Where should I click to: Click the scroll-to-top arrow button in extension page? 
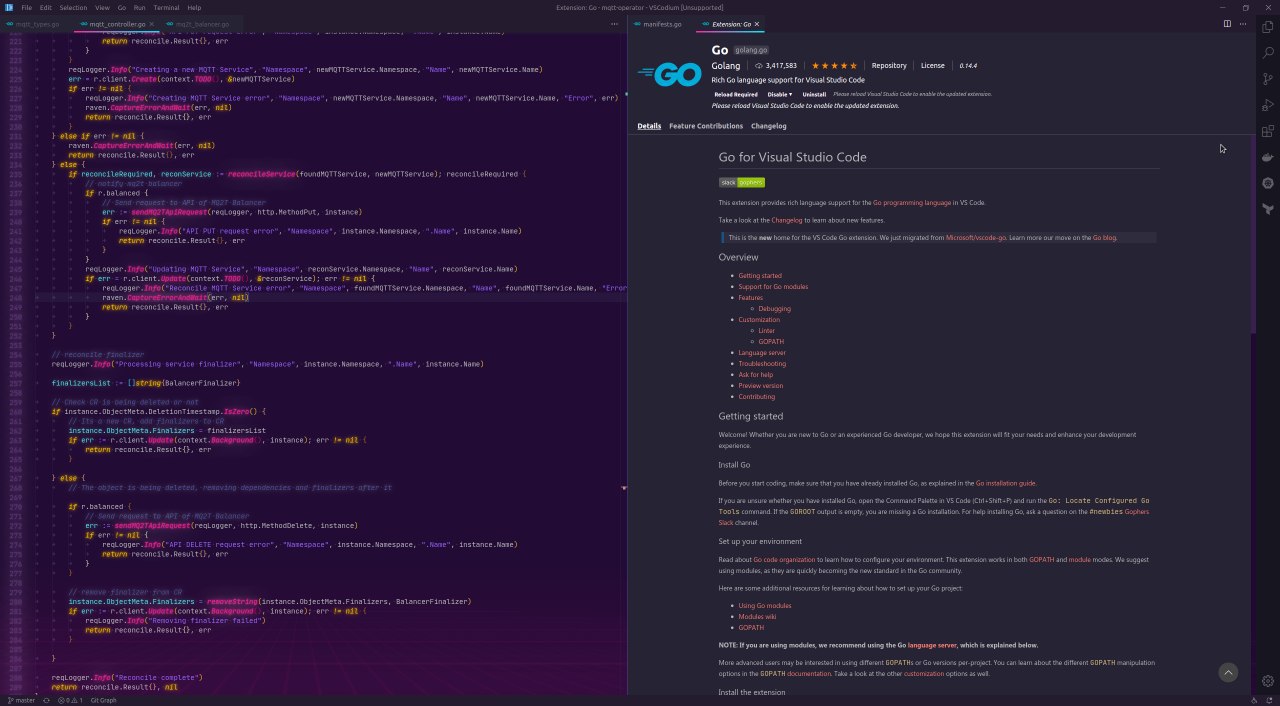tap(1228, 673)
